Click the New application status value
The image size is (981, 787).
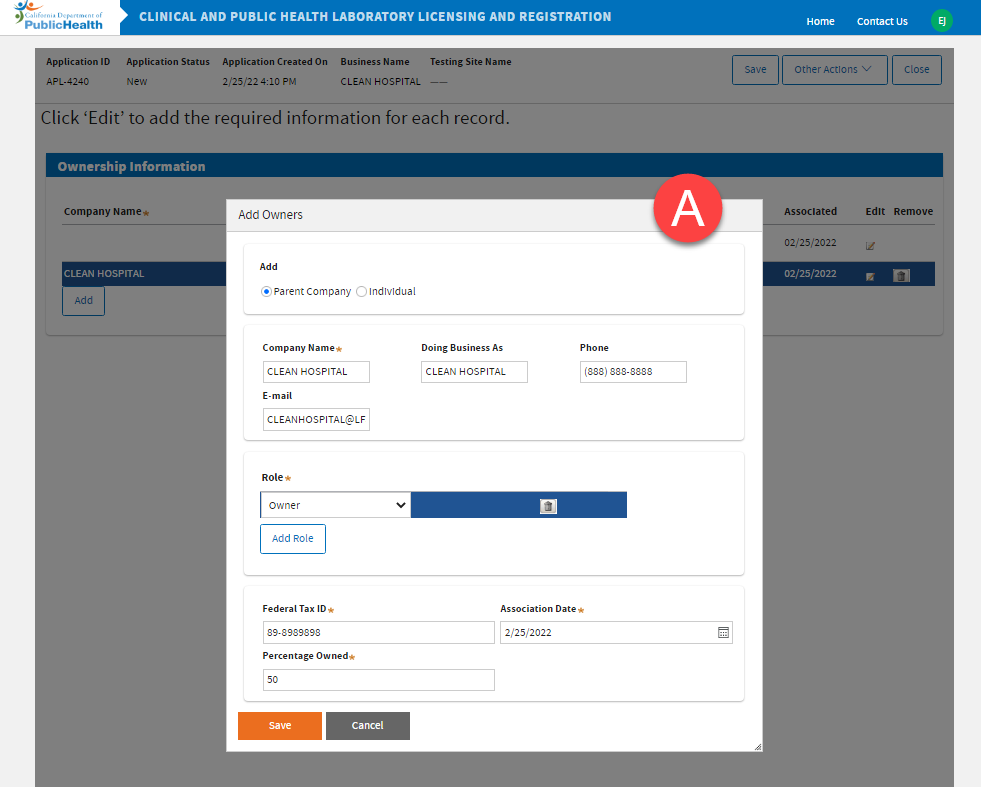[x=136, y=81]
